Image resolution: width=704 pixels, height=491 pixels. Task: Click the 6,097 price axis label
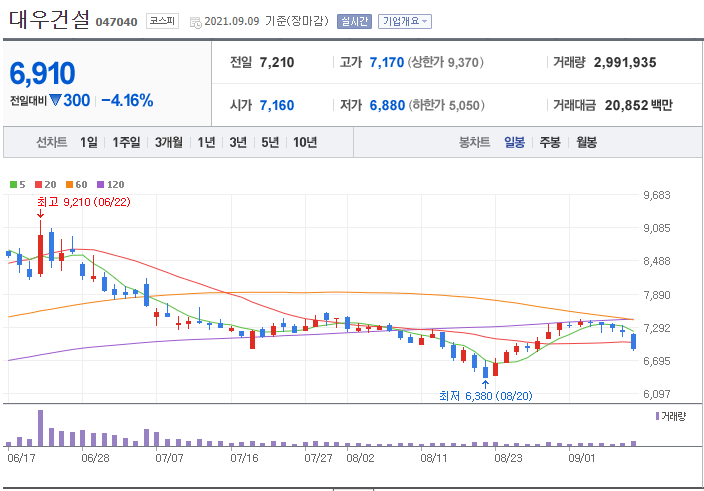[x=656, y=394]
